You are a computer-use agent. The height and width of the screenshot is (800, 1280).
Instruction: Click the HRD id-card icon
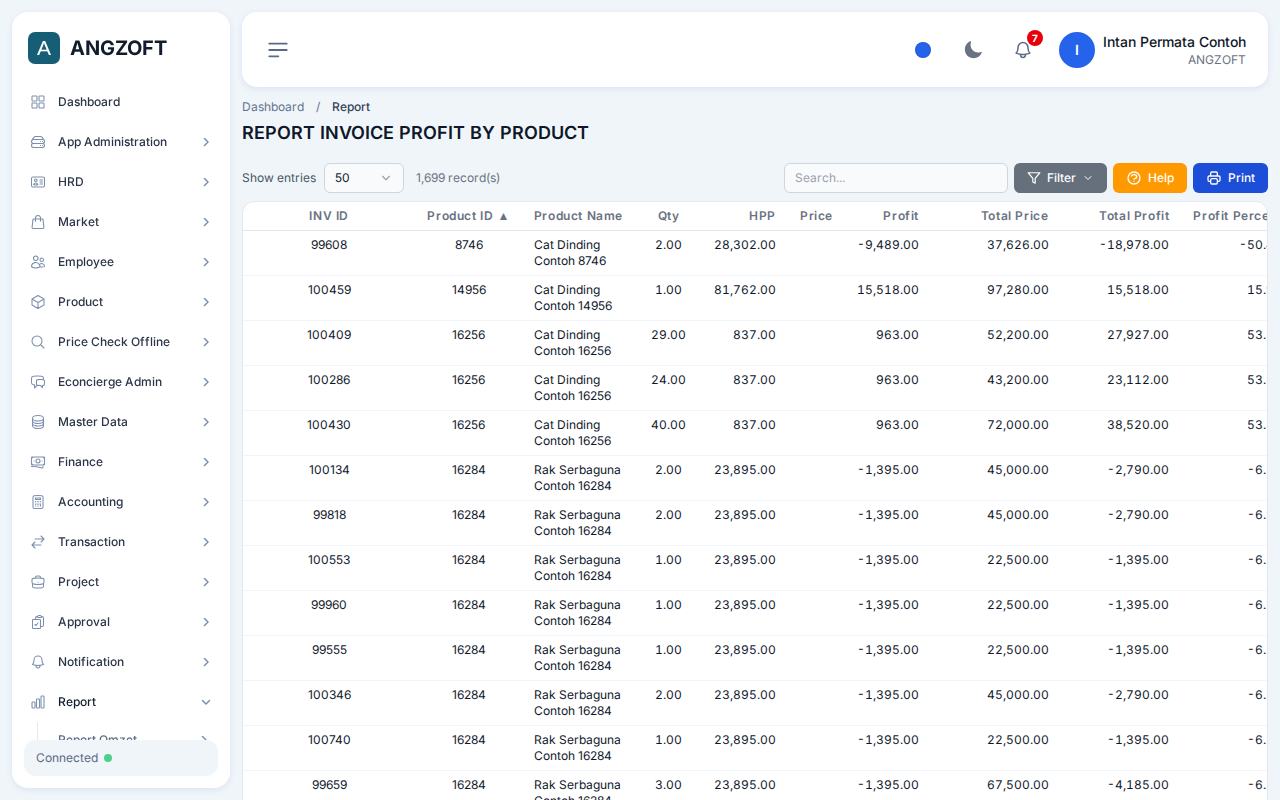[x=38, y=182]
